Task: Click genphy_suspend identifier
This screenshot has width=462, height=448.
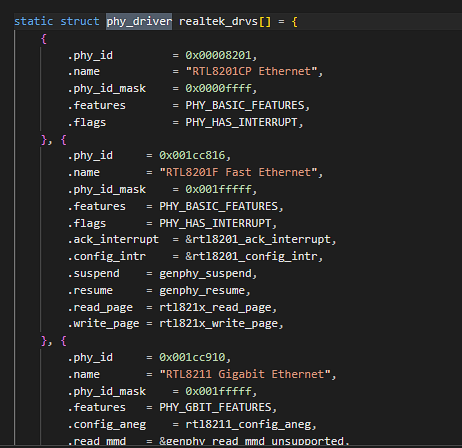Action: 205,274
